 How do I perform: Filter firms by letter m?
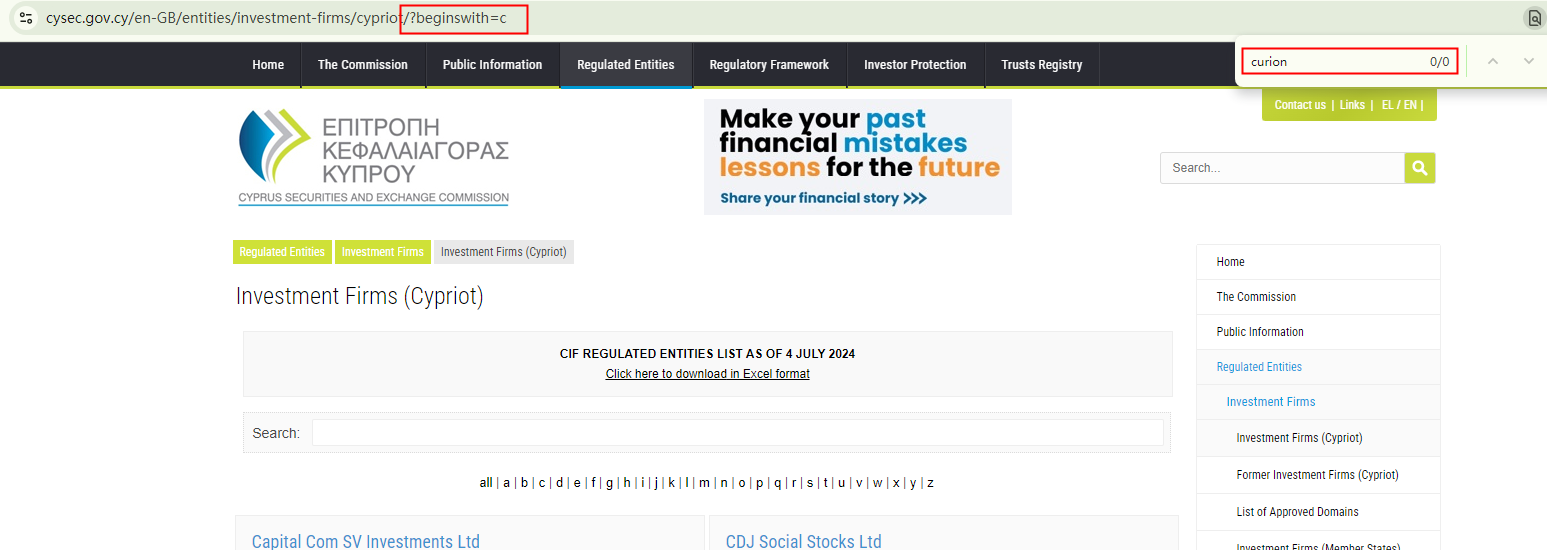point(704,483)
